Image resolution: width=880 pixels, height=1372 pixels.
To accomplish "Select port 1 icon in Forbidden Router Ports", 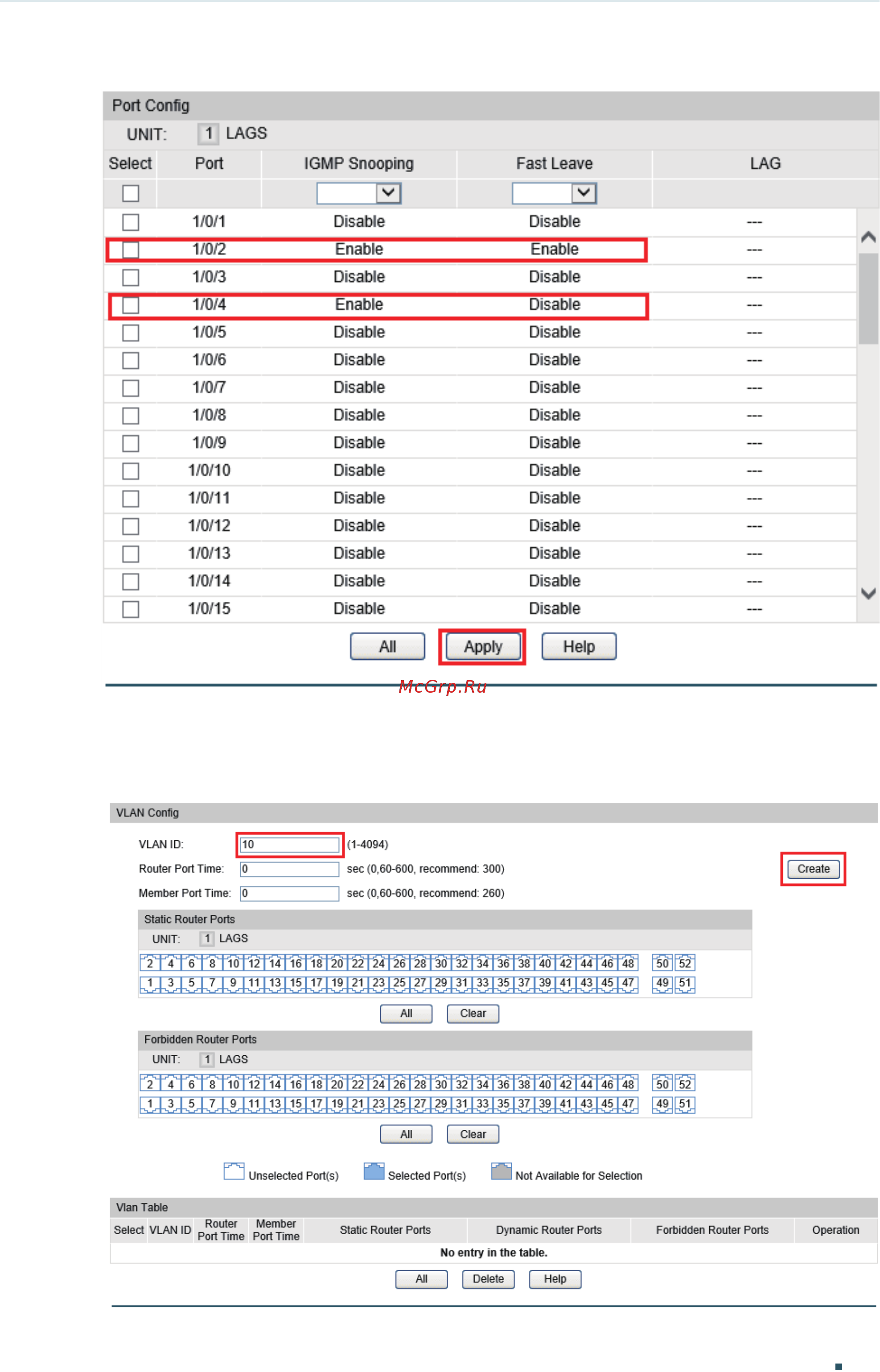I will click(x=150, y=1104).
